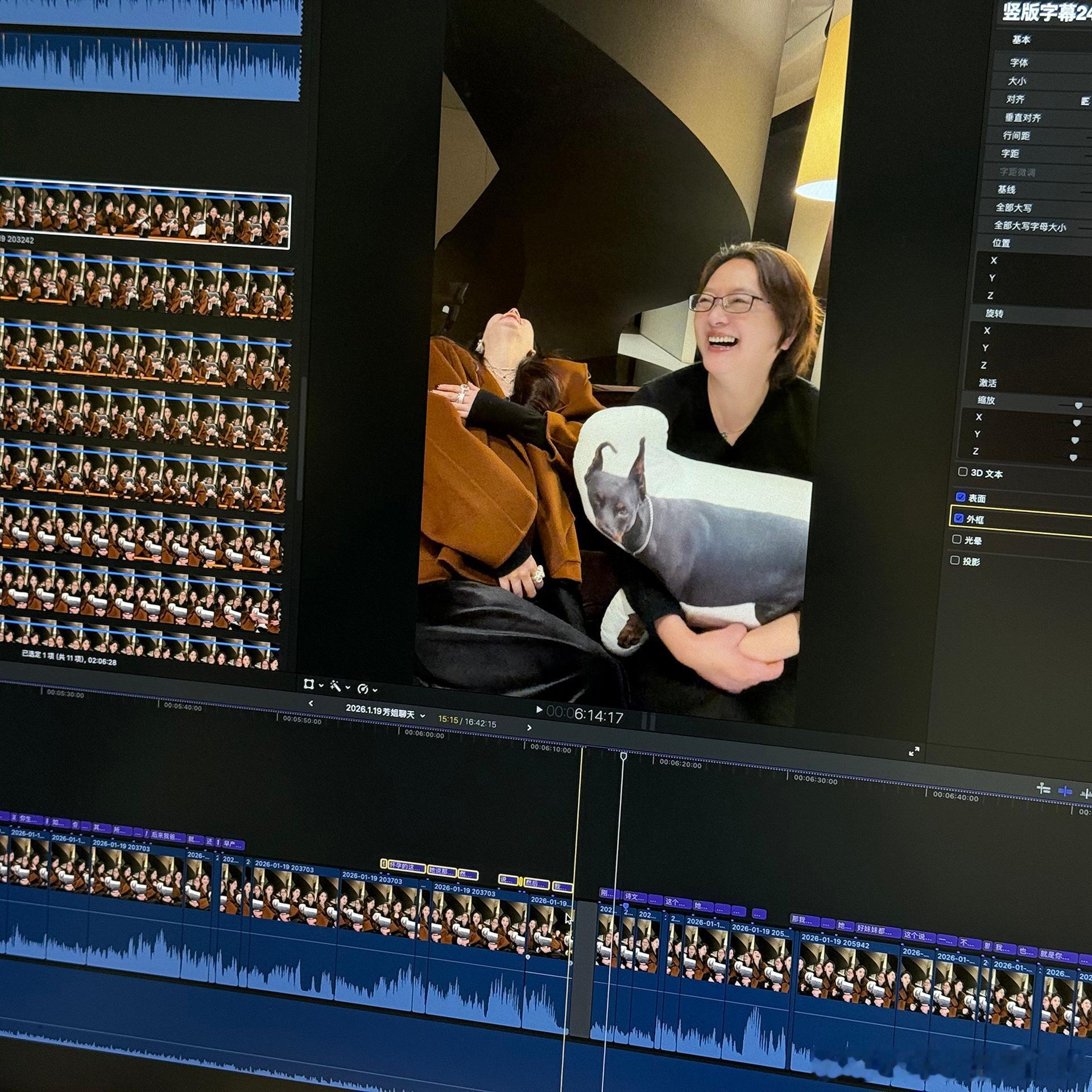Click the Transform tool icon below viewer
The image size is (1092, 1092).
click(309, 684)
